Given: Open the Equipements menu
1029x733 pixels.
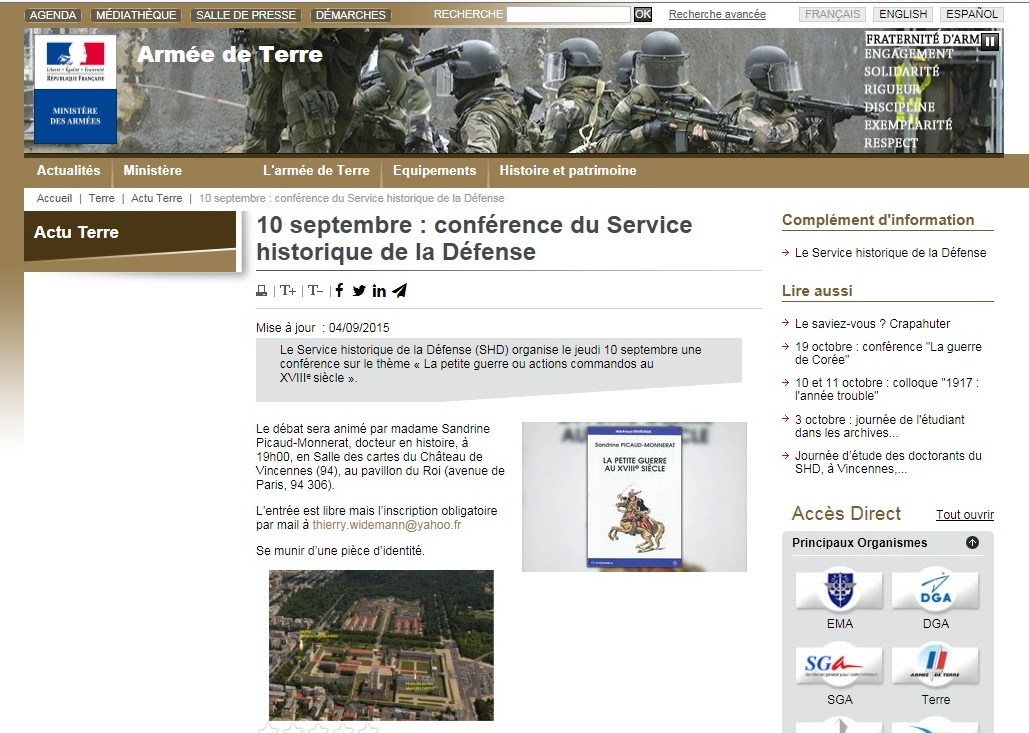Looking at the screenshot, I should click(434, 171).
